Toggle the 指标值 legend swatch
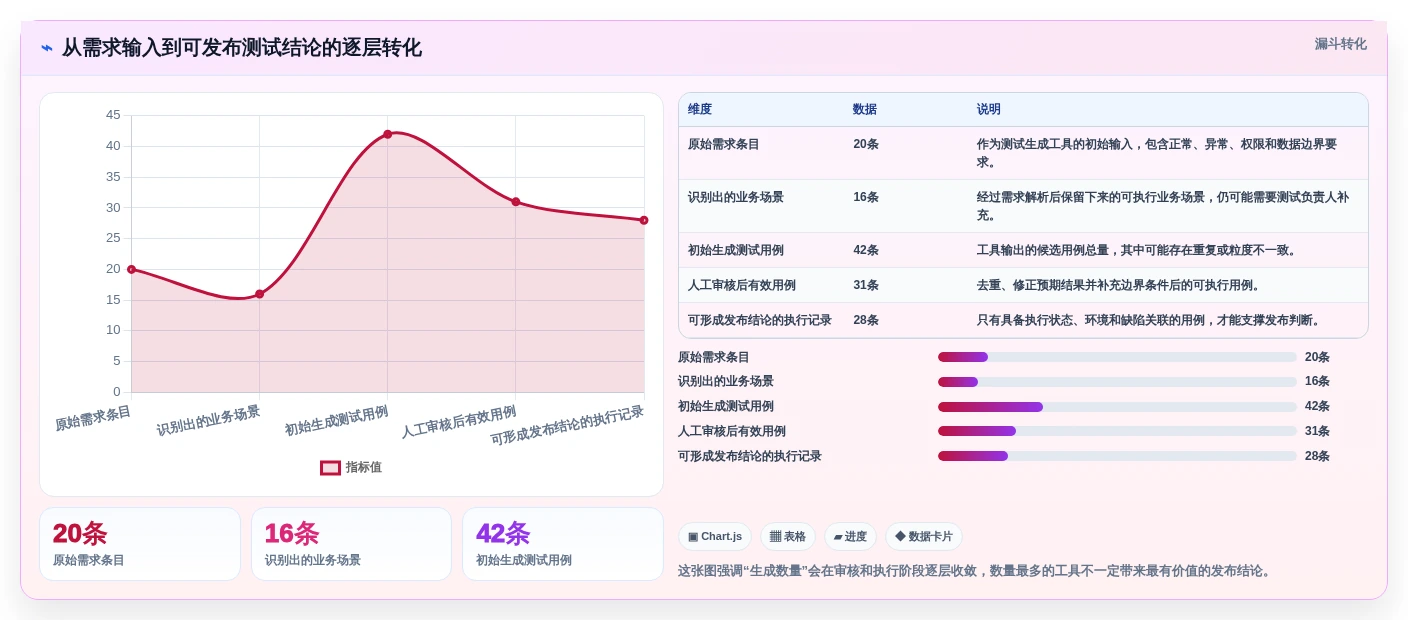The height and width of the screenshot is (620, 1408). tap(330, 467)
